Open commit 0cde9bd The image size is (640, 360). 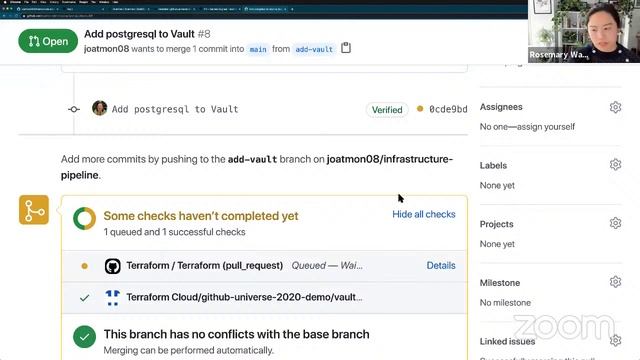(x=448, y=109)
